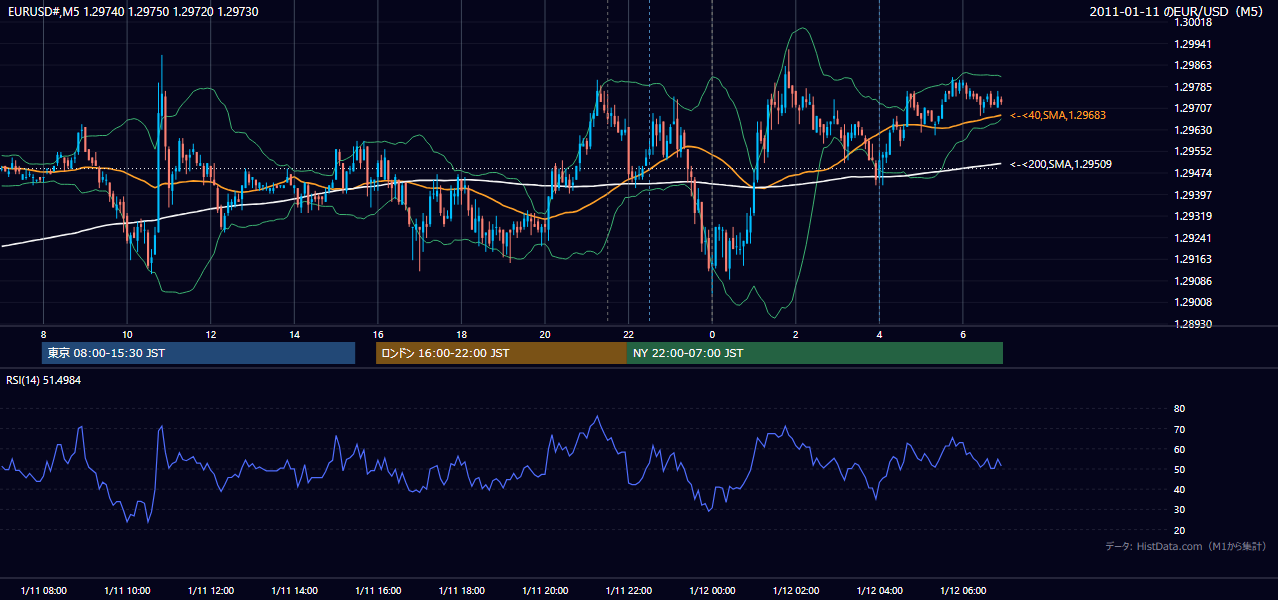Select the NY 22:00-07:00 JST session bar
Screen dimensions: 1278x600
[815, 353]
